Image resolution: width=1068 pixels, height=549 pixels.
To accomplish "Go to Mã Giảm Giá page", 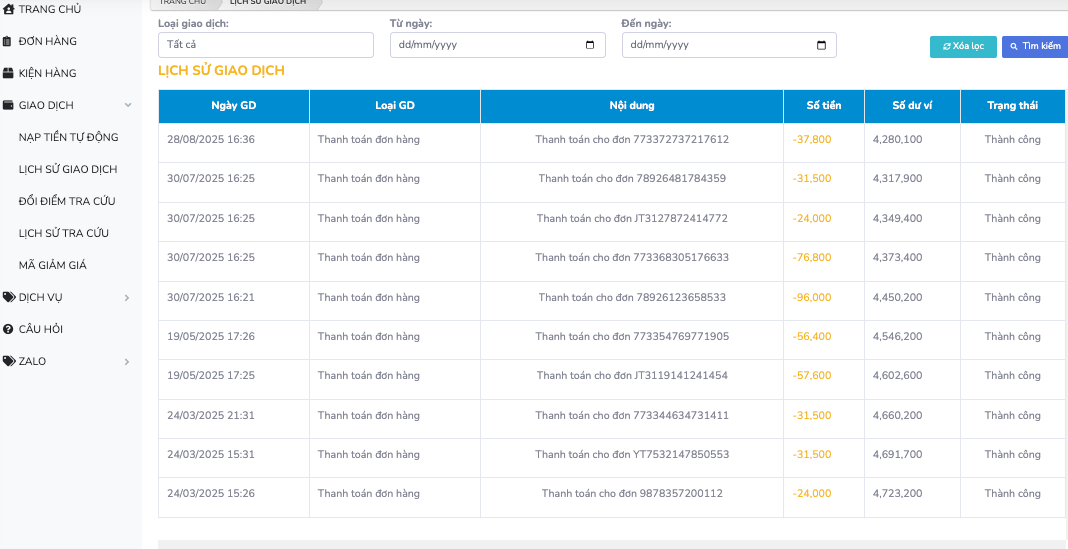I will click(53, 265).
